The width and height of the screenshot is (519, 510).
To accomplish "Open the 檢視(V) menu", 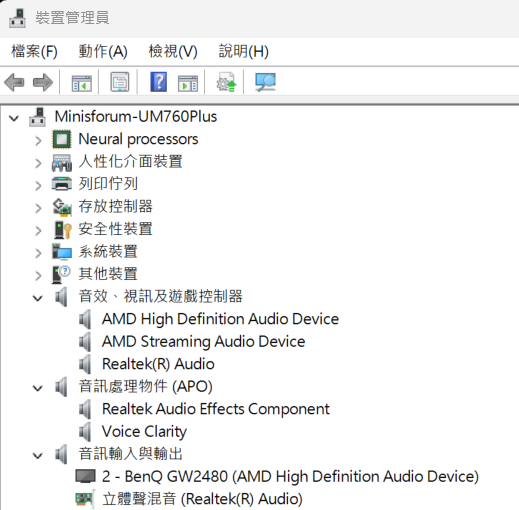I will point(173,52).
